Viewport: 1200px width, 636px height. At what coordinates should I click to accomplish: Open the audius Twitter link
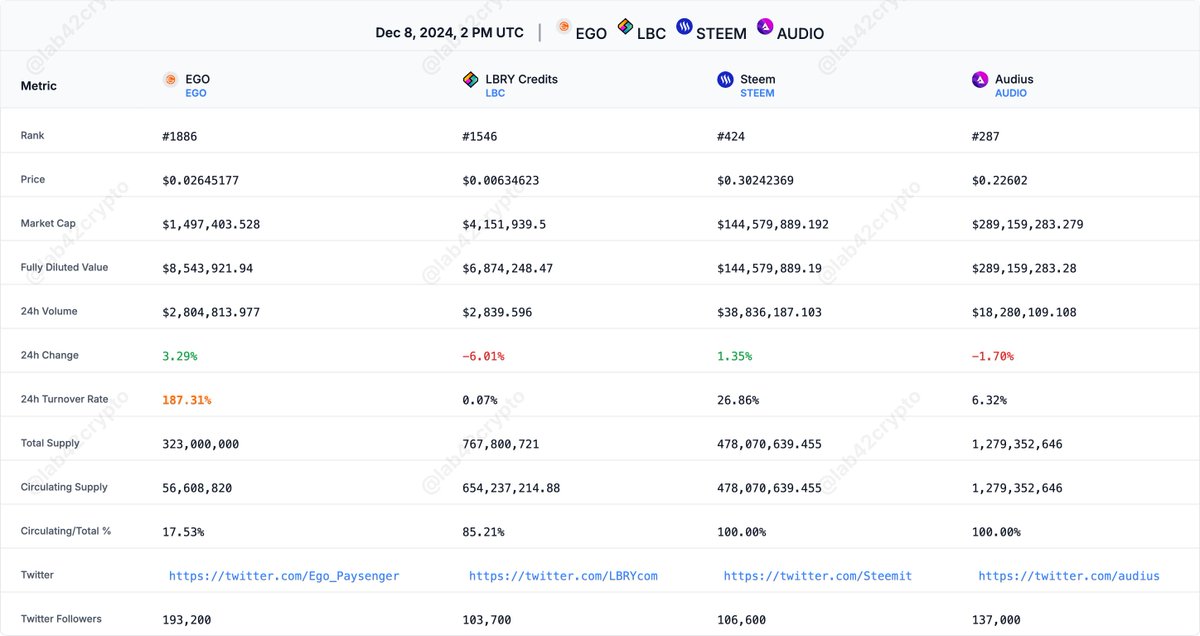point(1069,576)
